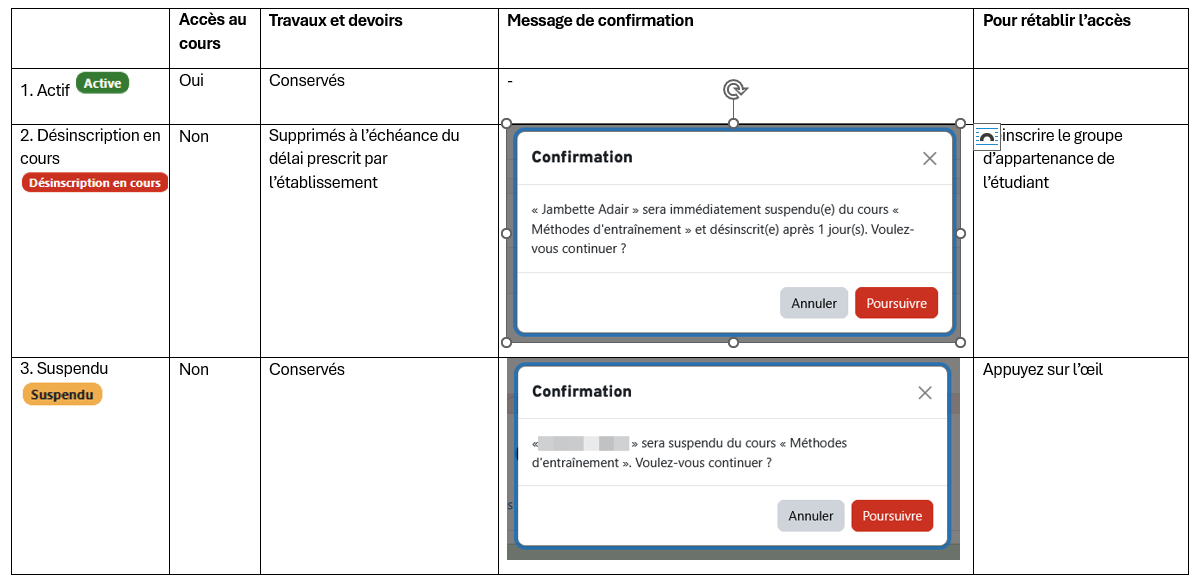
Task: Click the bottom-center resize handle of selected image
Action: pos(733,342)
